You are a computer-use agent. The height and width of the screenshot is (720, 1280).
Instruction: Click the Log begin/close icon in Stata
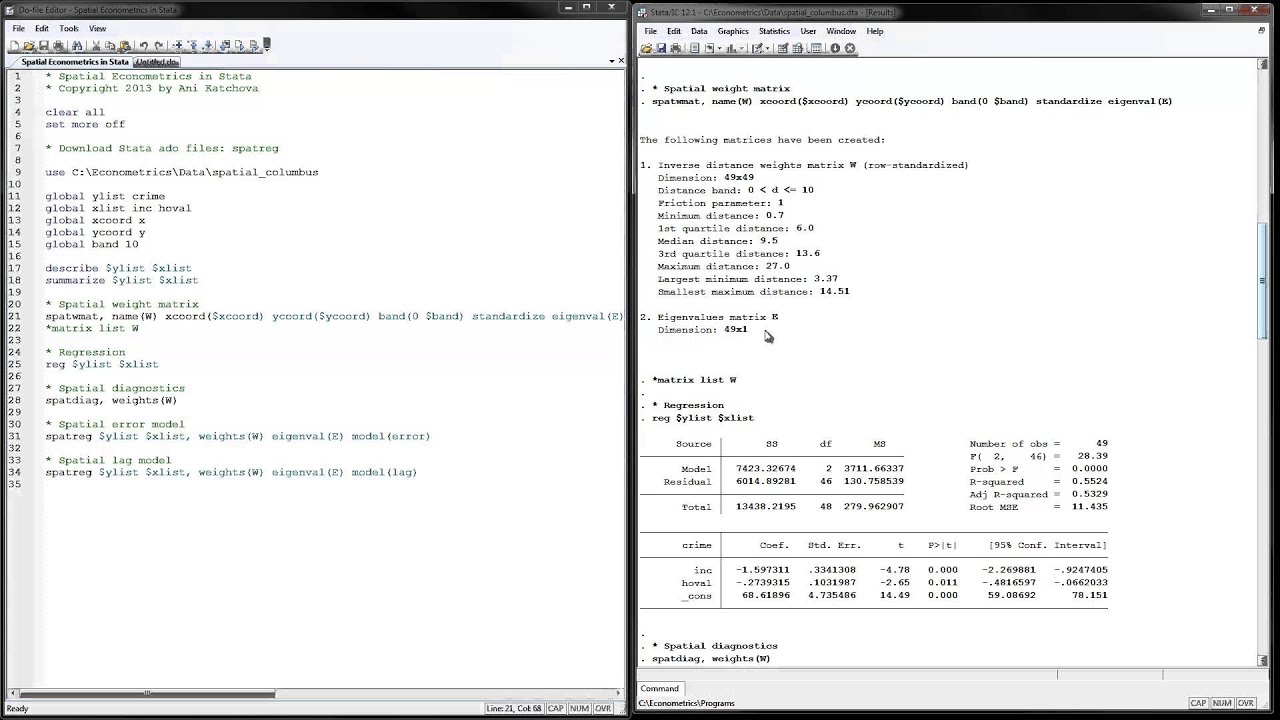click(x=694, y=48)
